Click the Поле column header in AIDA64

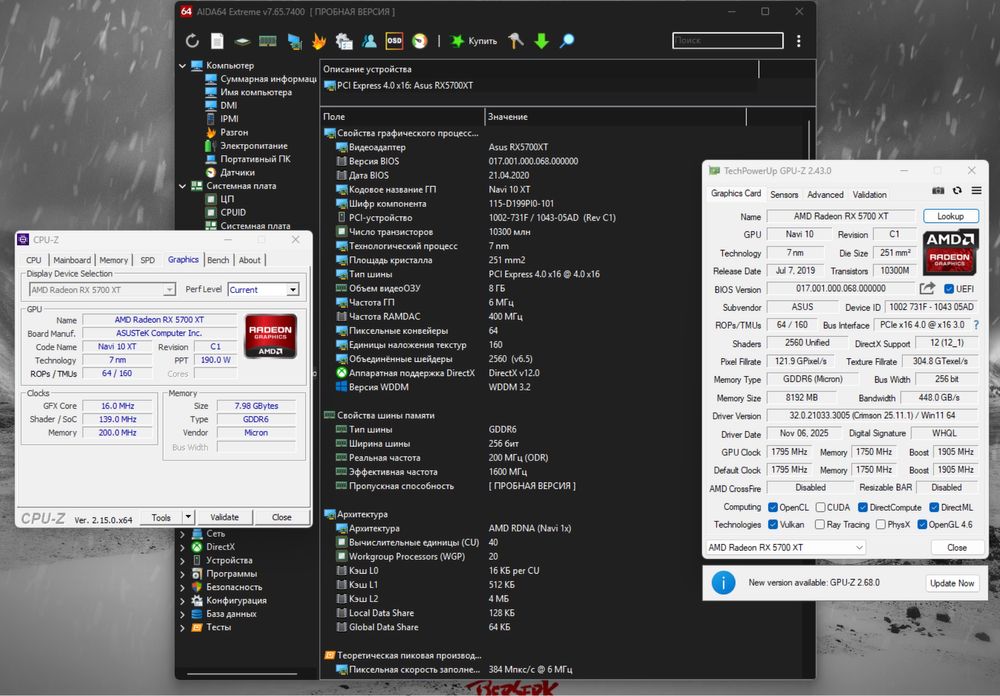pyautogui.click(x=402, y=117)
